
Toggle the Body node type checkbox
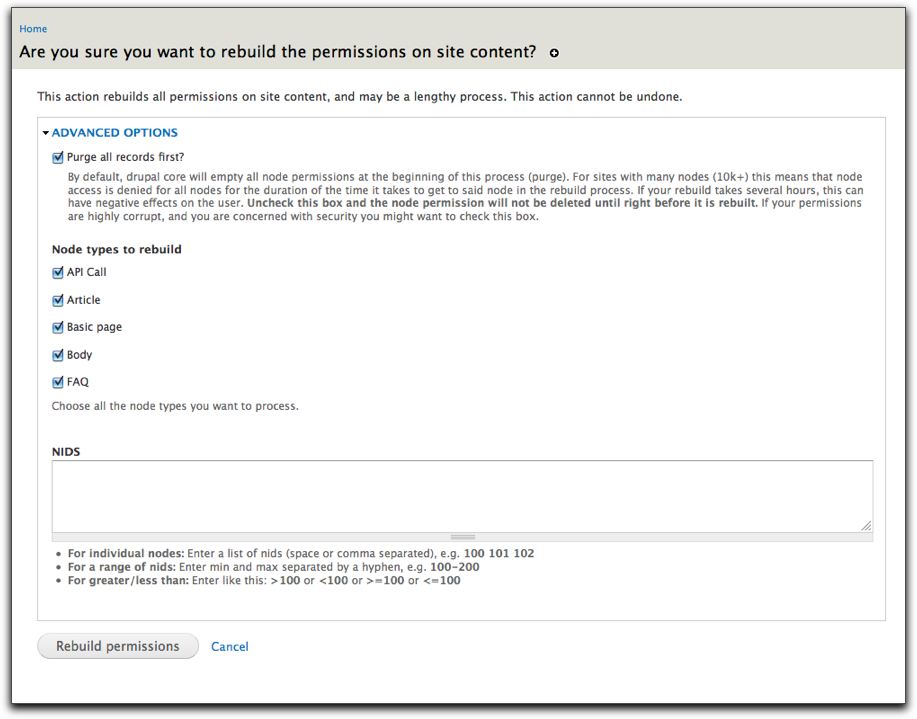pos(57,355)
